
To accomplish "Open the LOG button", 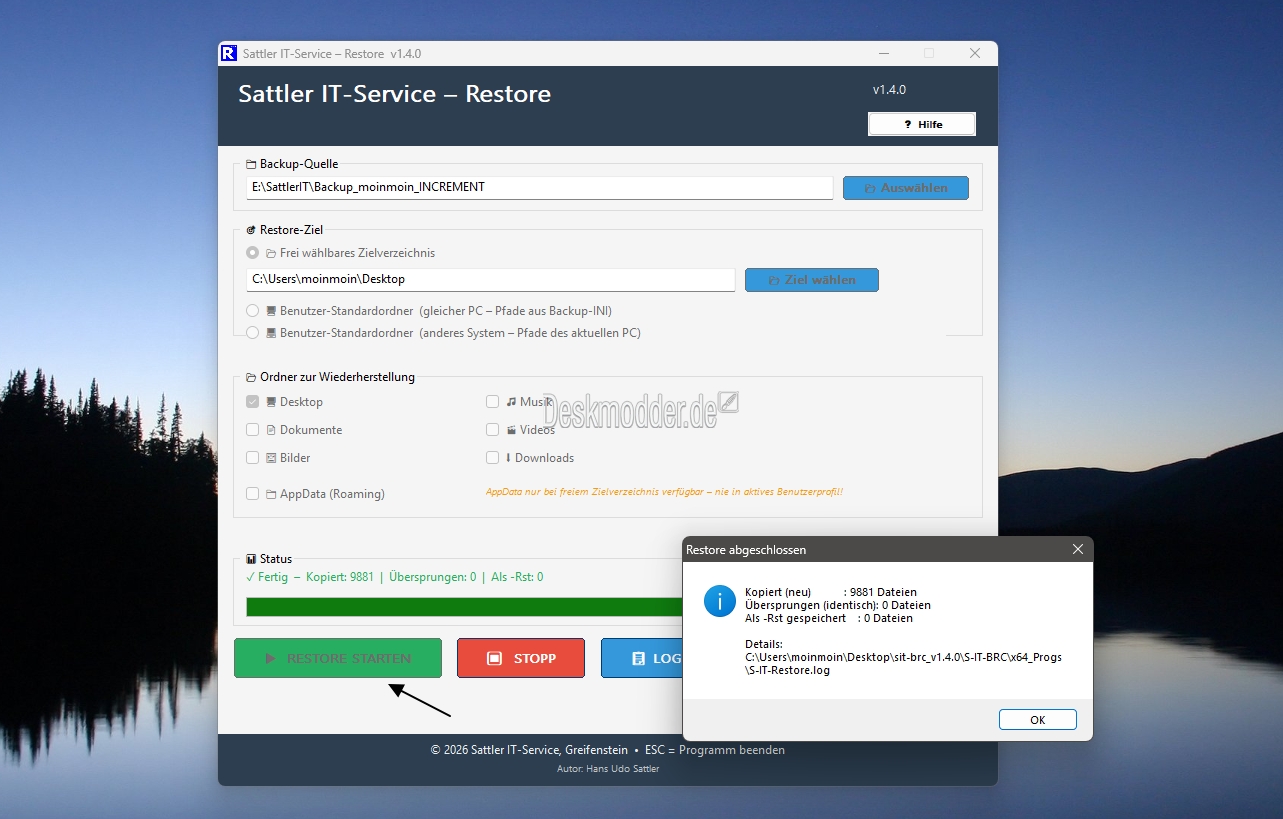I will click(x=642, y=659).
